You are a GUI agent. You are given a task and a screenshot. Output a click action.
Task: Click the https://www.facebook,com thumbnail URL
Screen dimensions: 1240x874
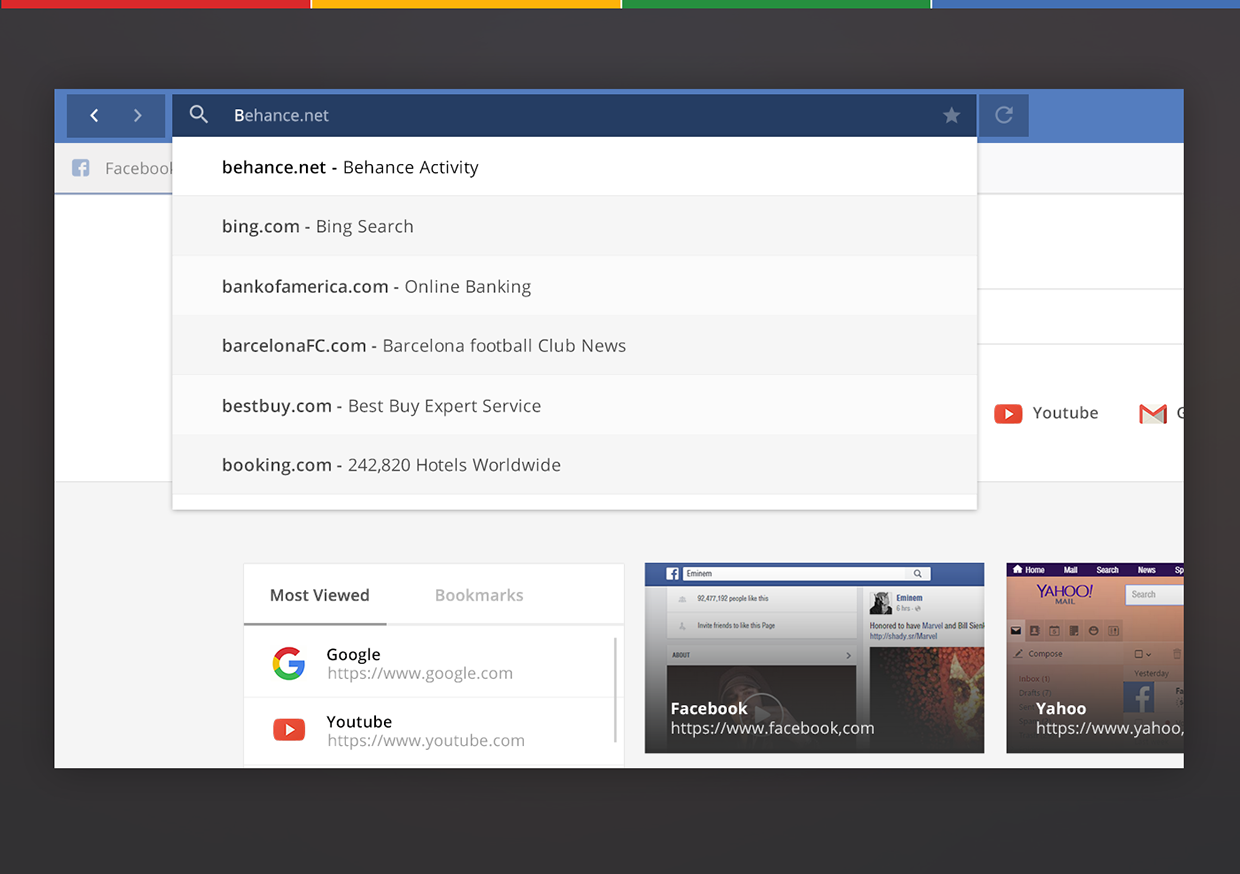coord(772,729)
